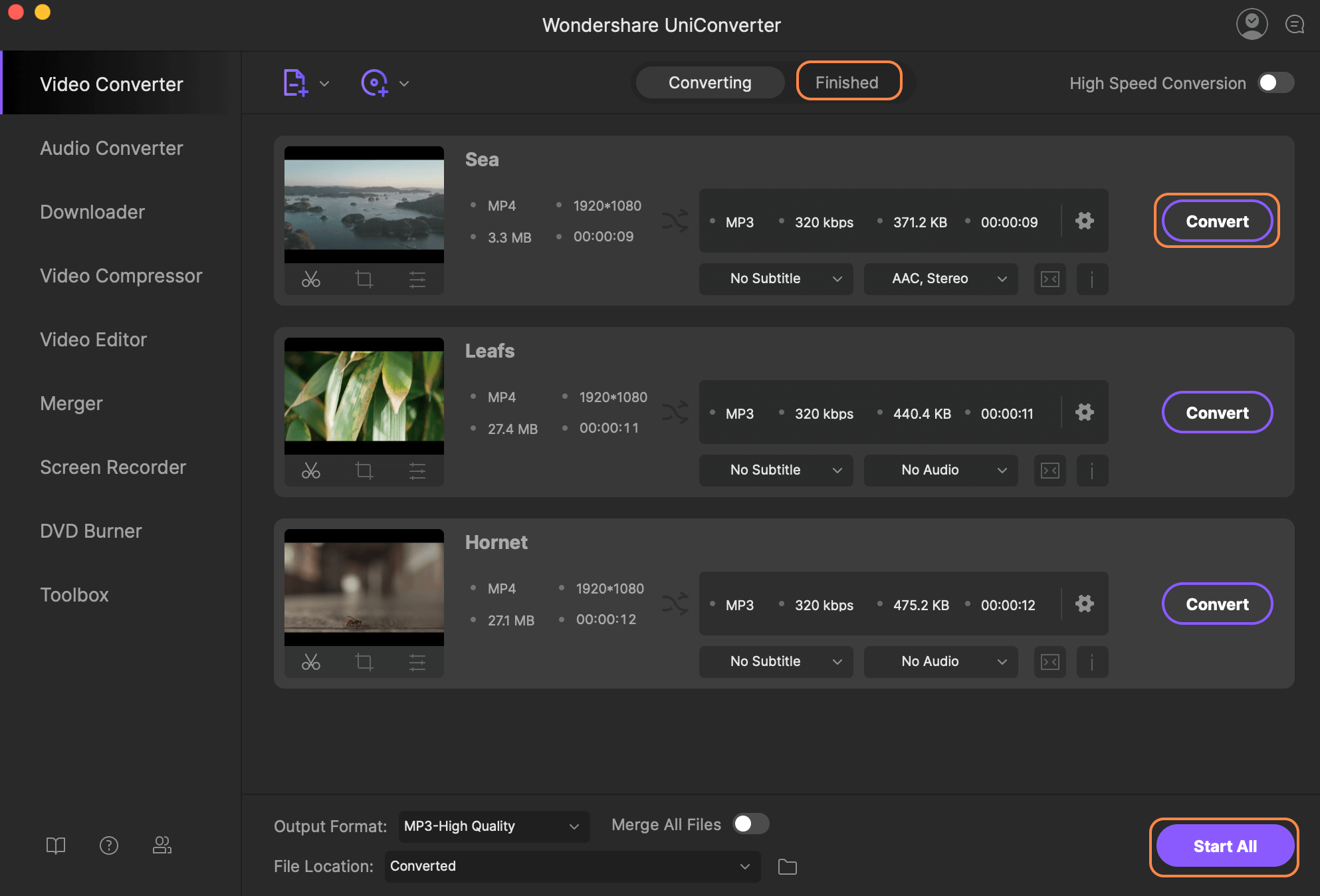This screenshot has height=896, width=1320.
Task: Enable High Speed Conversion toggle
Action: pos(1275,82)
